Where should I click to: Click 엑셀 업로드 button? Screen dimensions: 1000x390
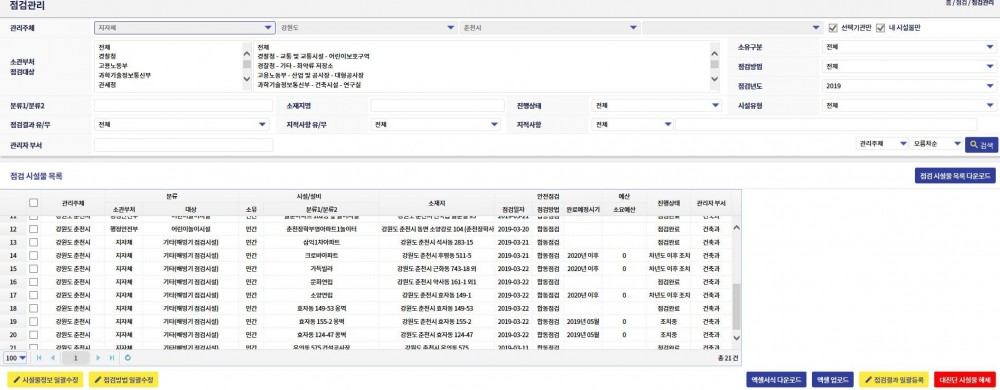(x=833, y=380)
